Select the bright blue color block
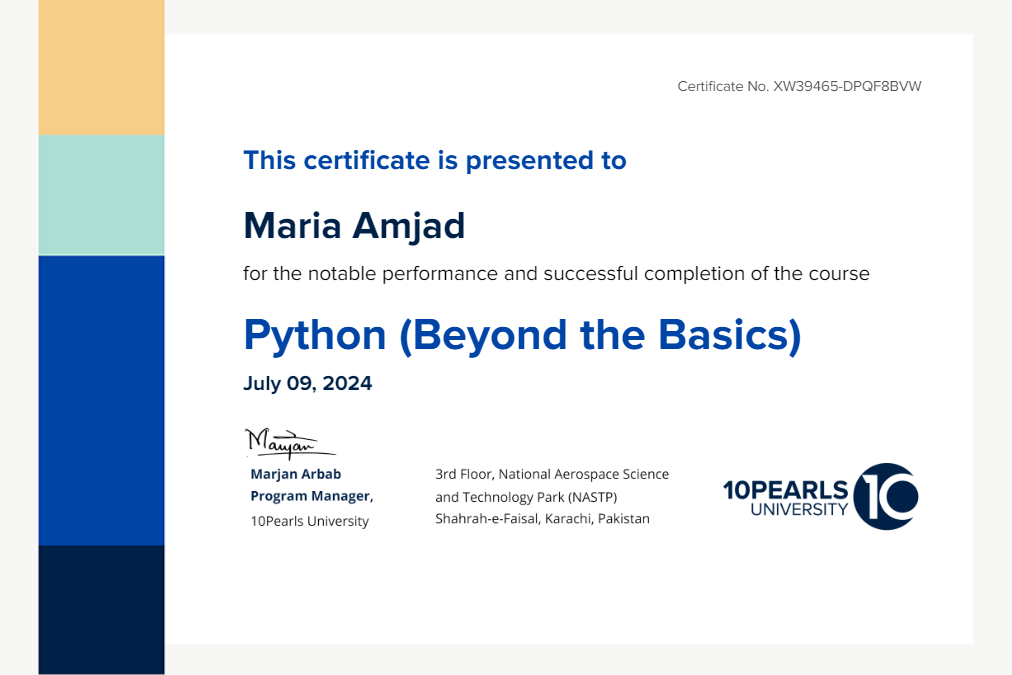 tap(101, 400)
